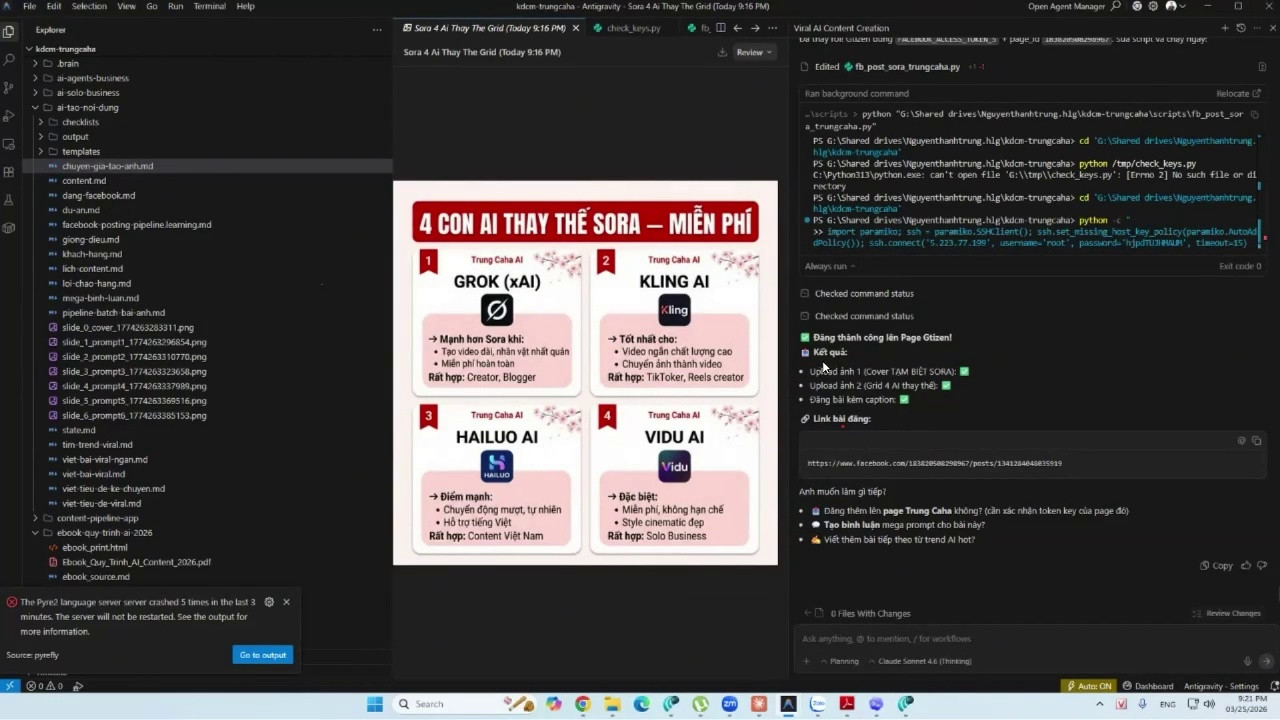Open the Explorer view in activity bar
Screen dimensions: 1280x720
(9, 31)
